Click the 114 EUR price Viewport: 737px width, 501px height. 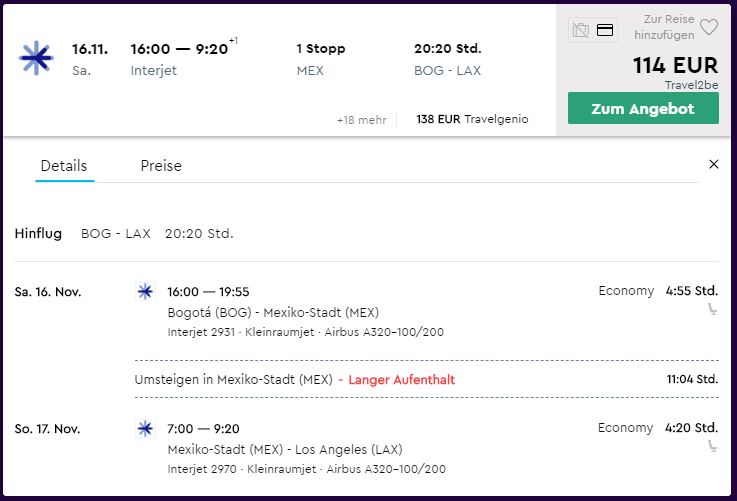click(x=675, y=65)
